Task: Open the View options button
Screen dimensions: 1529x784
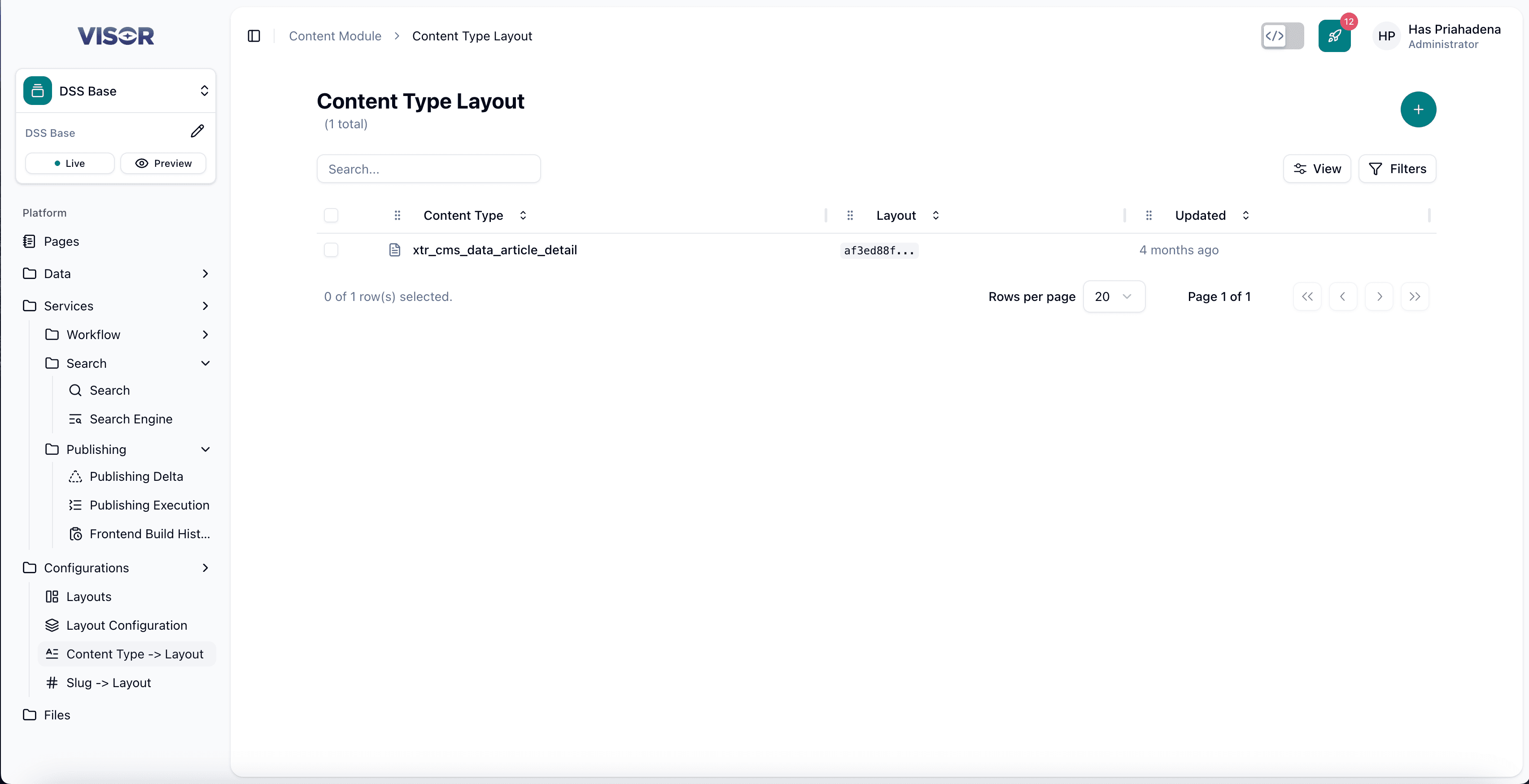Action: pos(1316,169)
